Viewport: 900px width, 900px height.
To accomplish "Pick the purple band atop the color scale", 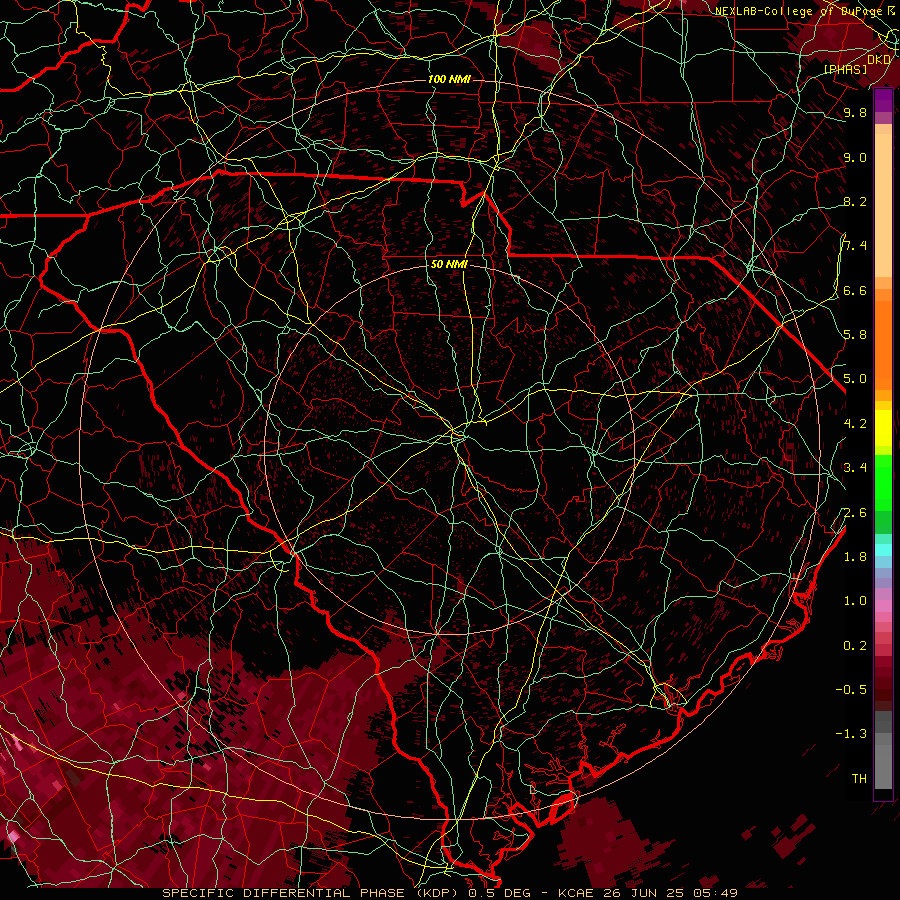I will click(883, 100).
